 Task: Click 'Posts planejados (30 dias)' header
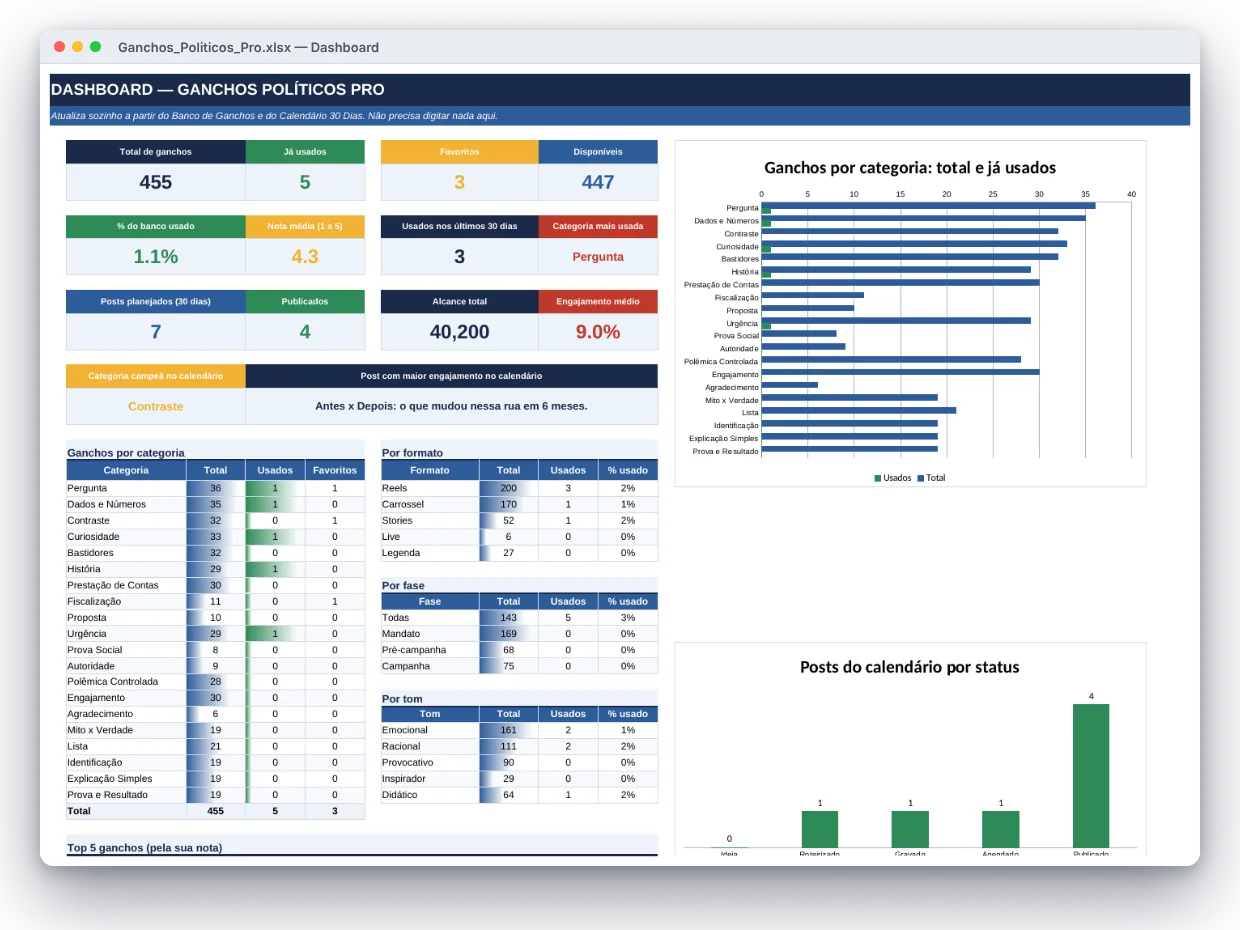point(156,301)
